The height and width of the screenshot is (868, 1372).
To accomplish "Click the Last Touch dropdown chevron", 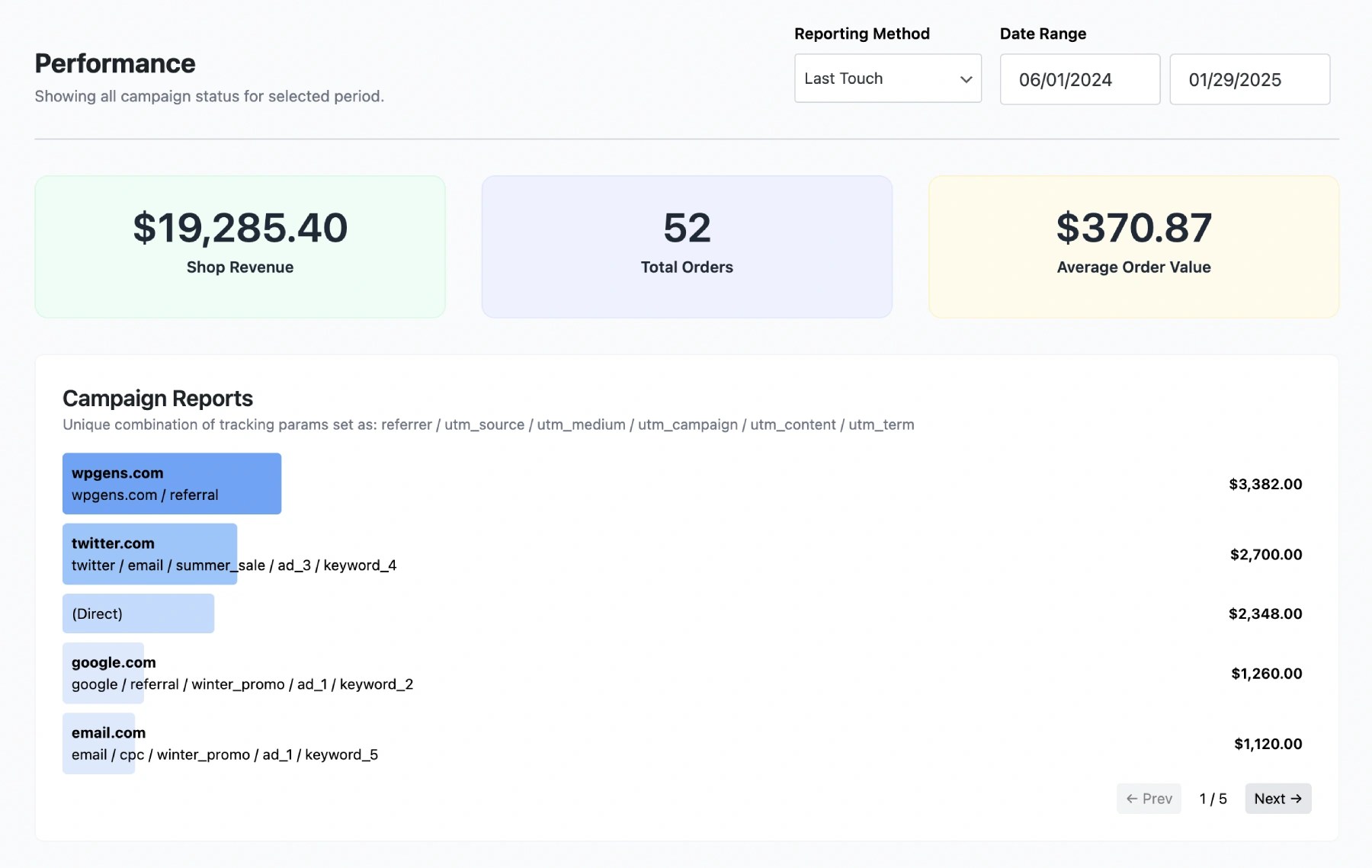I will coord(966,79).
